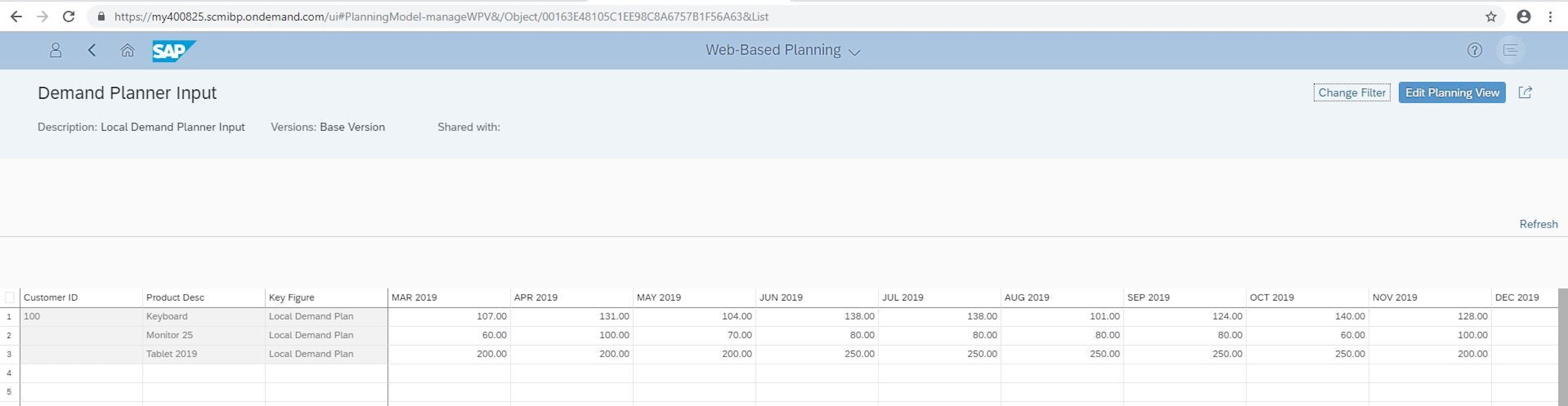
Task: Select the Customer ID column header
Action: pos(81,297)
